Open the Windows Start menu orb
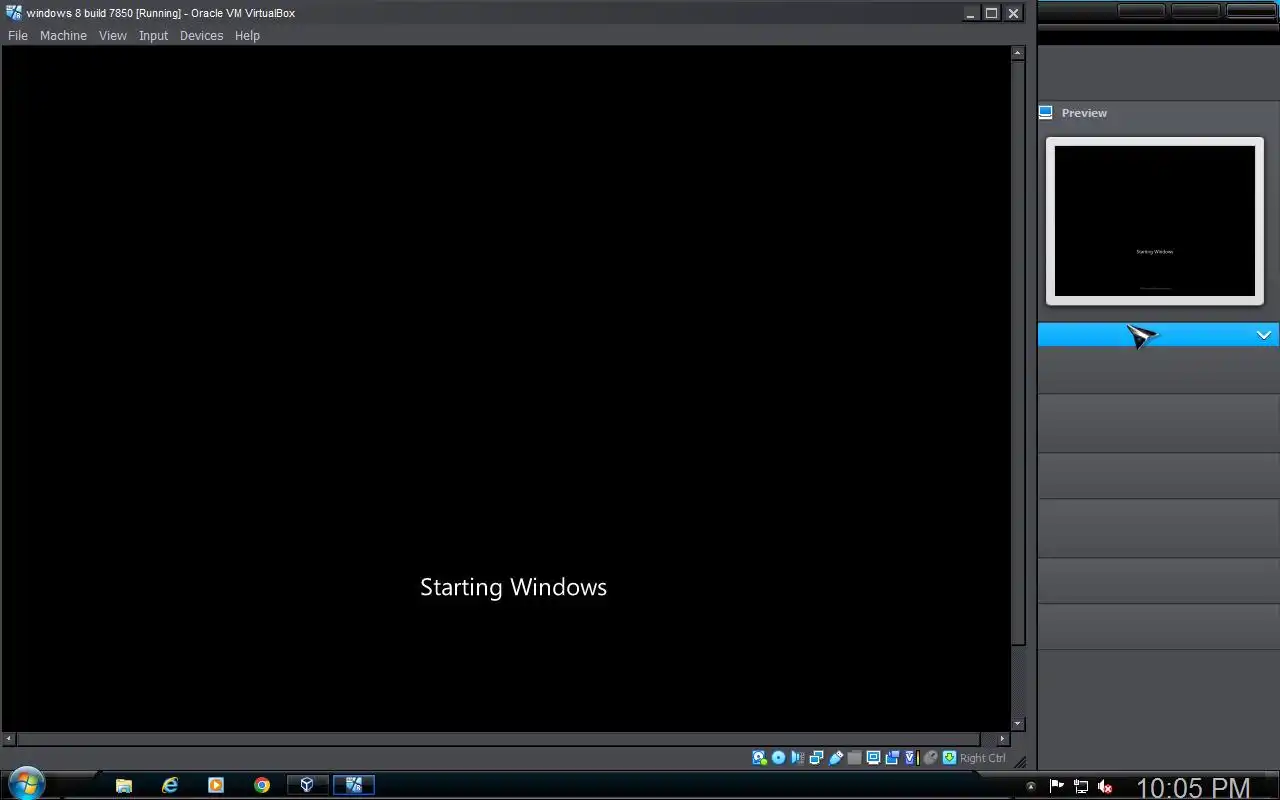 click(27, 784)
